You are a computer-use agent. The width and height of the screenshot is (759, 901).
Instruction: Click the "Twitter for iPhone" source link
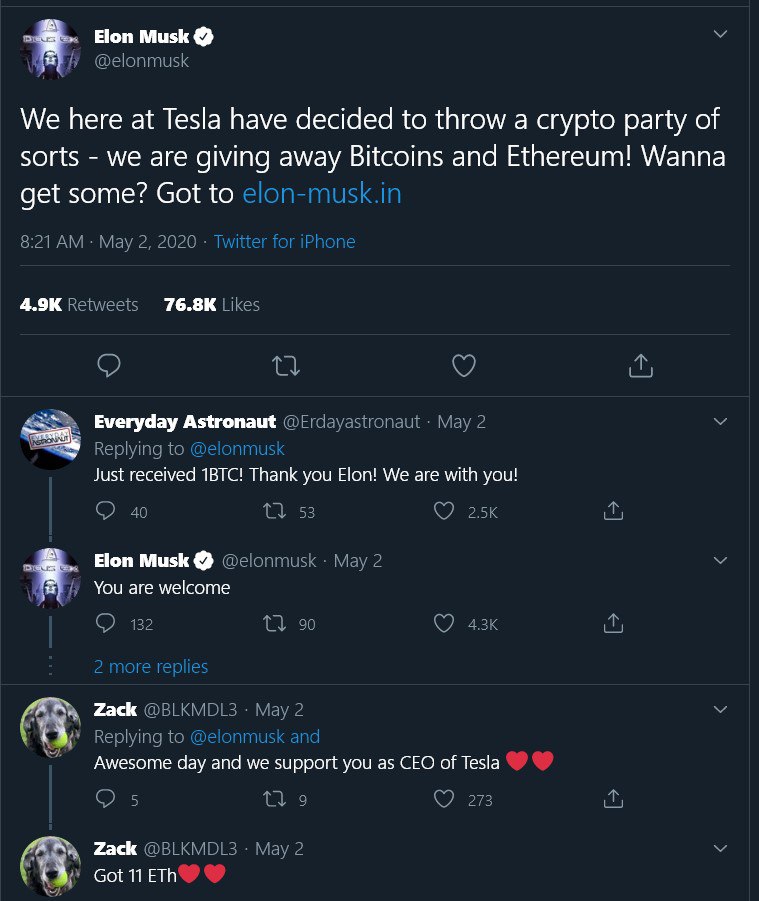click(284, 241)
